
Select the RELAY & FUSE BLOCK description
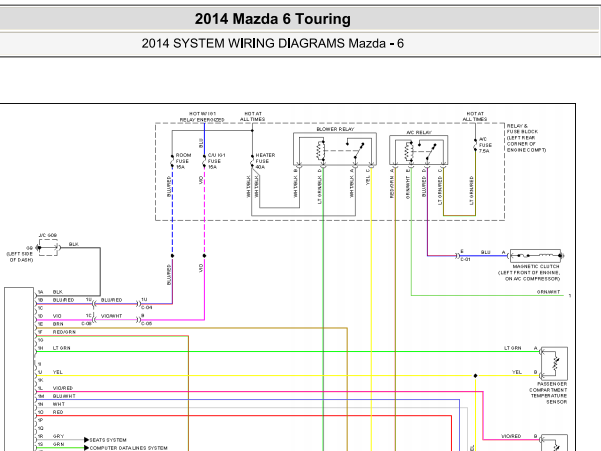tap(526, 138)
